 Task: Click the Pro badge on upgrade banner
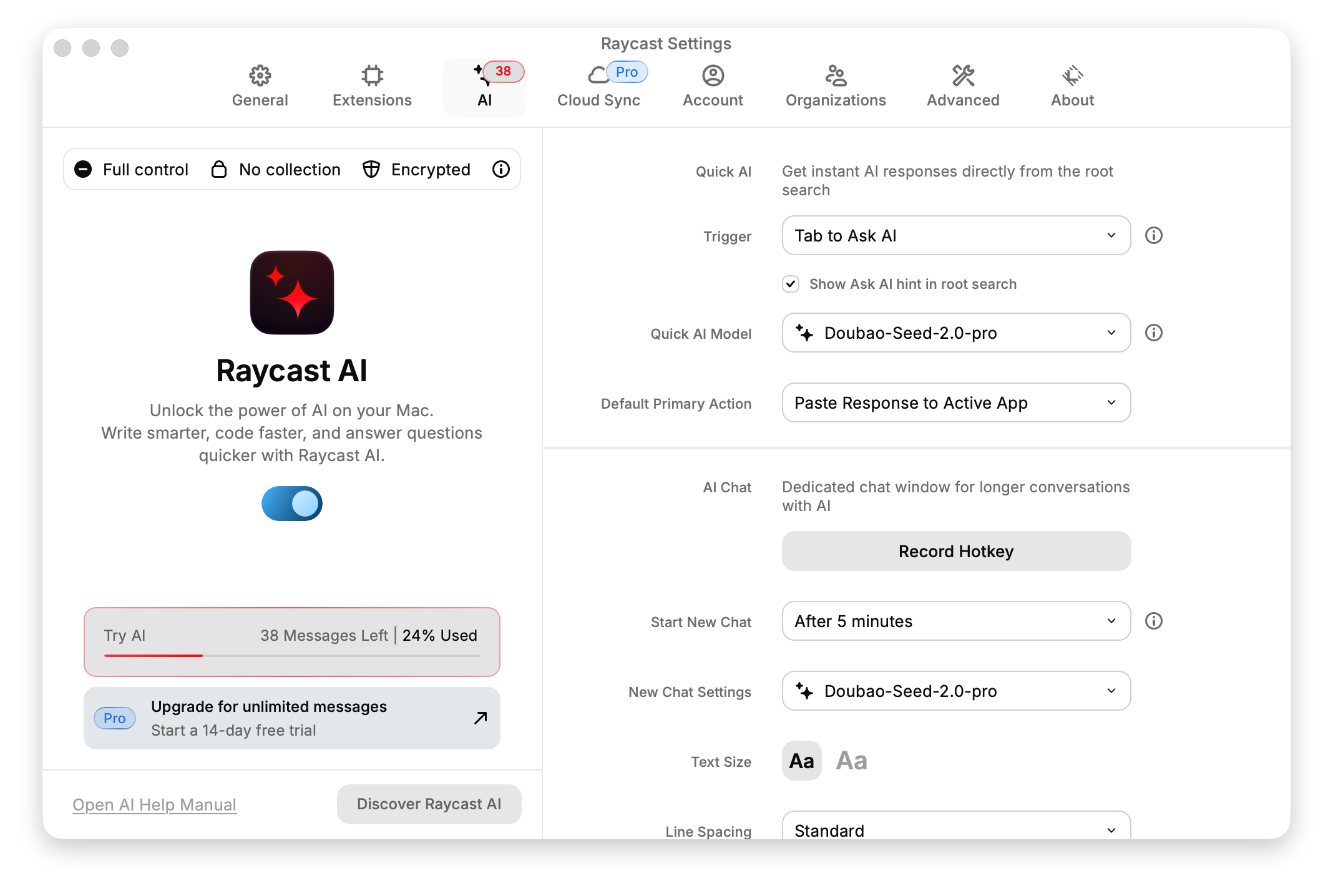(x=115, y=718)
